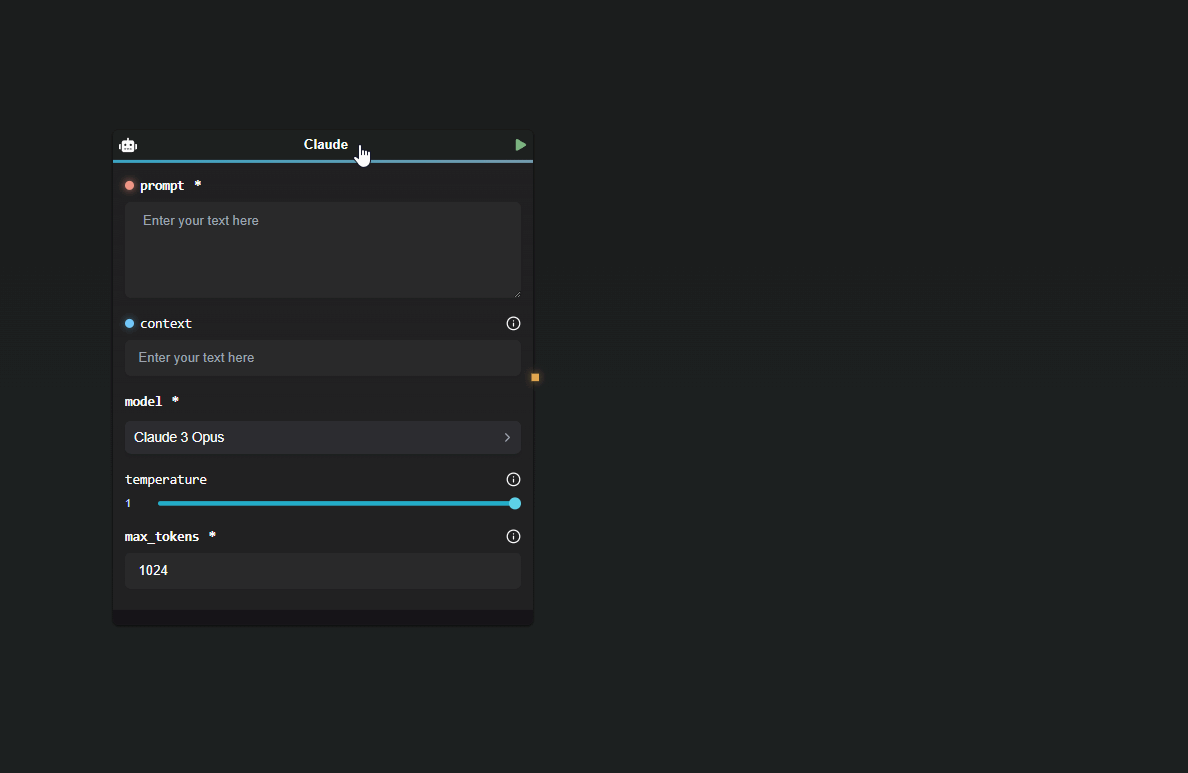The height and width of the screenshot is (773, 1188).
Task: Show info for context field
Action: tap(513, 324)
